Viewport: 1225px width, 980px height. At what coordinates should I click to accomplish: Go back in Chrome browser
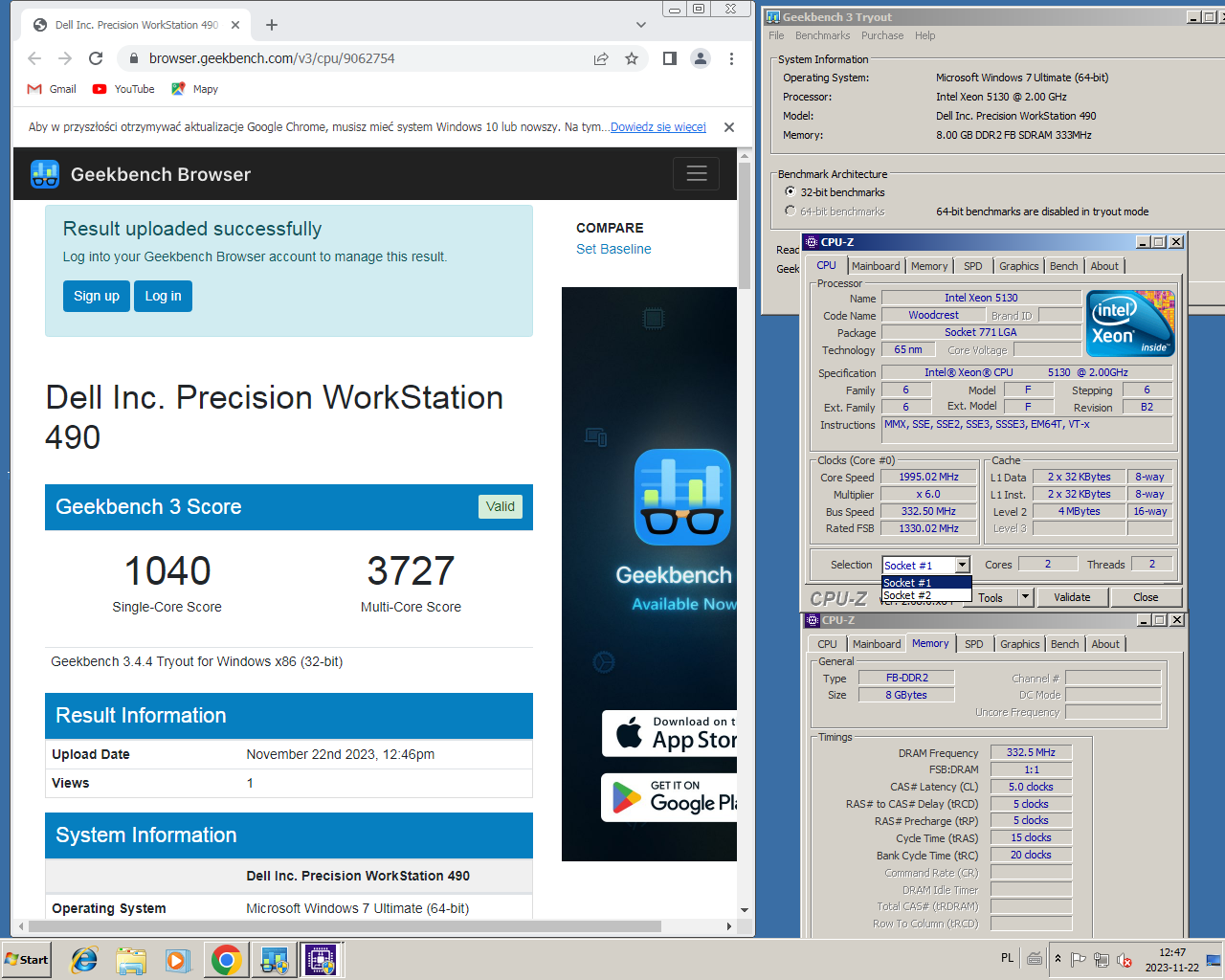[34, 58]
